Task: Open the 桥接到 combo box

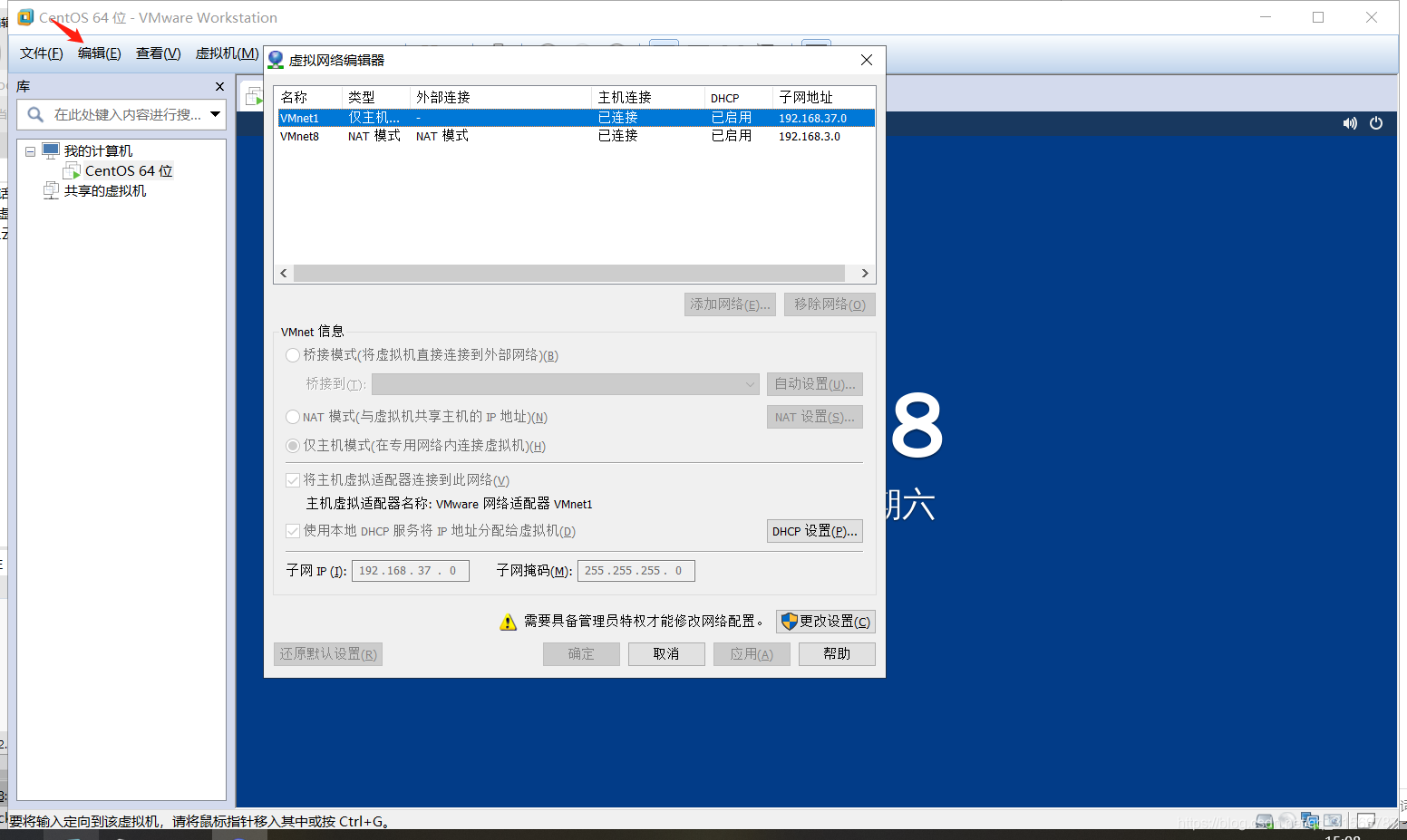Action: [565, 384]
